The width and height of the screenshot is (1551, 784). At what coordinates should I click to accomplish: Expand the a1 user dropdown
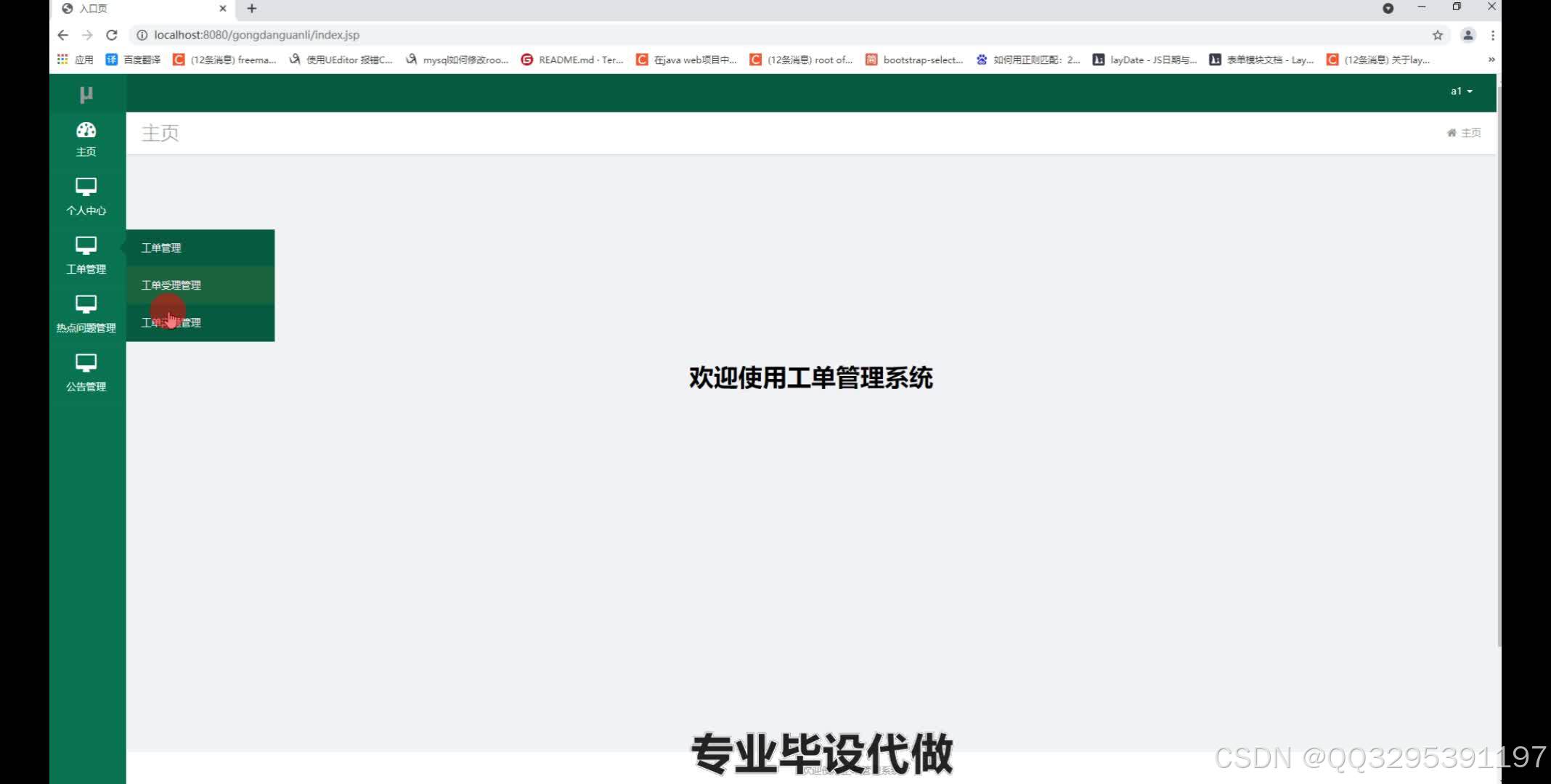(1462, 91)
